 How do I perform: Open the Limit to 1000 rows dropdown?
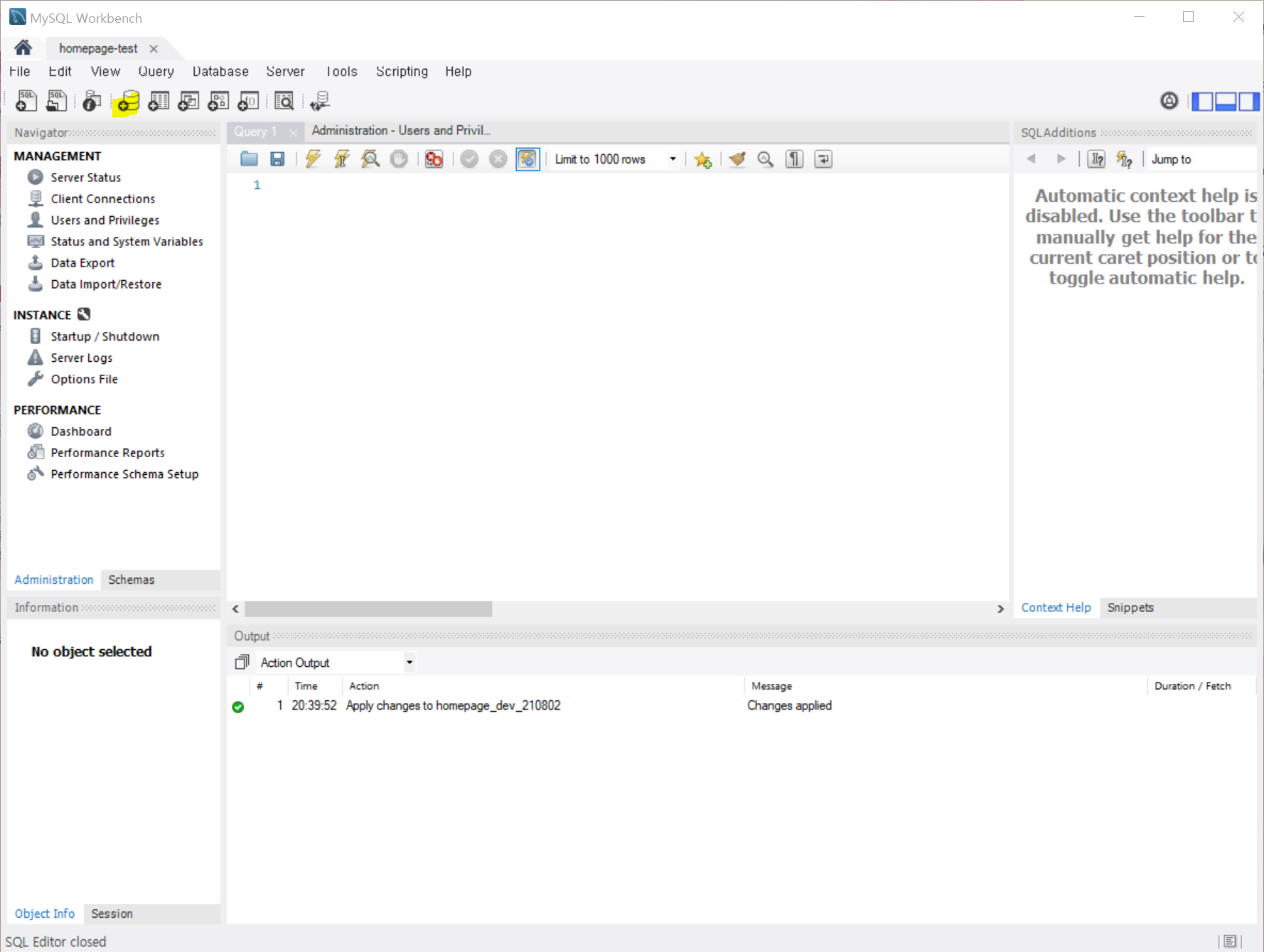pos(616,159)
